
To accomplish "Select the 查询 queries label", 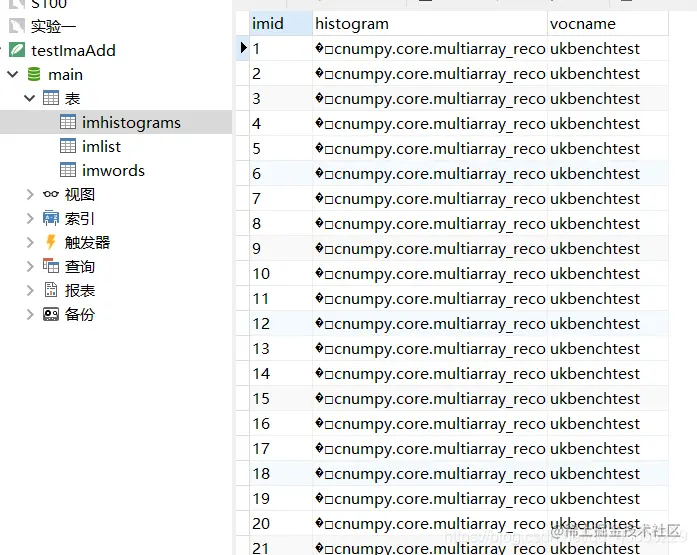I will point(80,266).
